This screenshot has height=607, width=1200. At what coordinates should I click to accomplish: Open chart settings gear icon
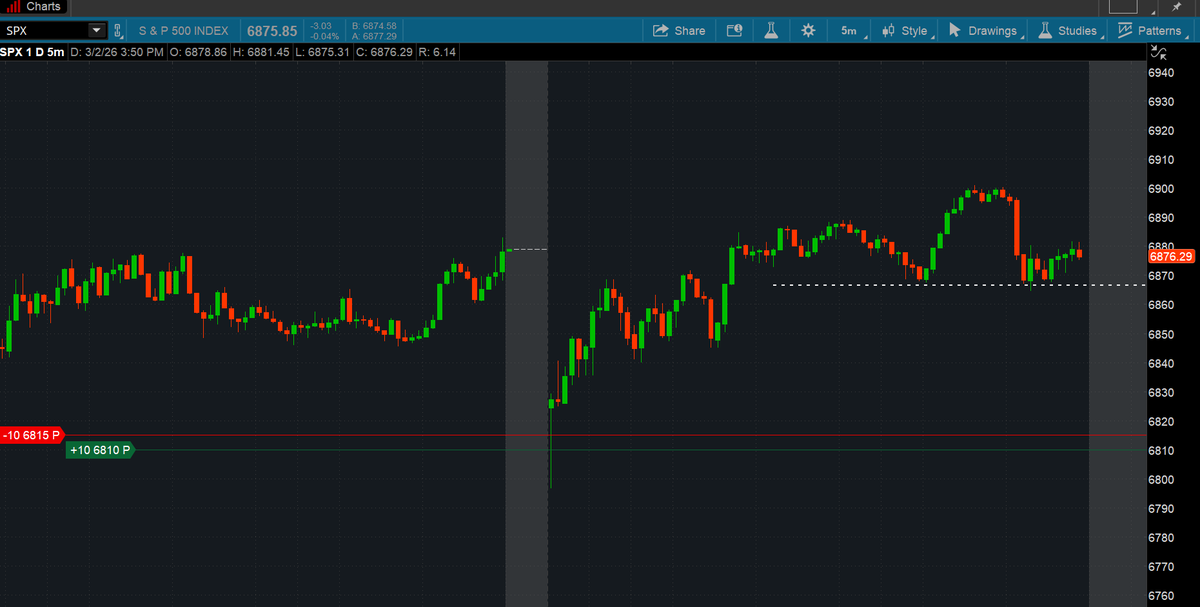[808, 31]
